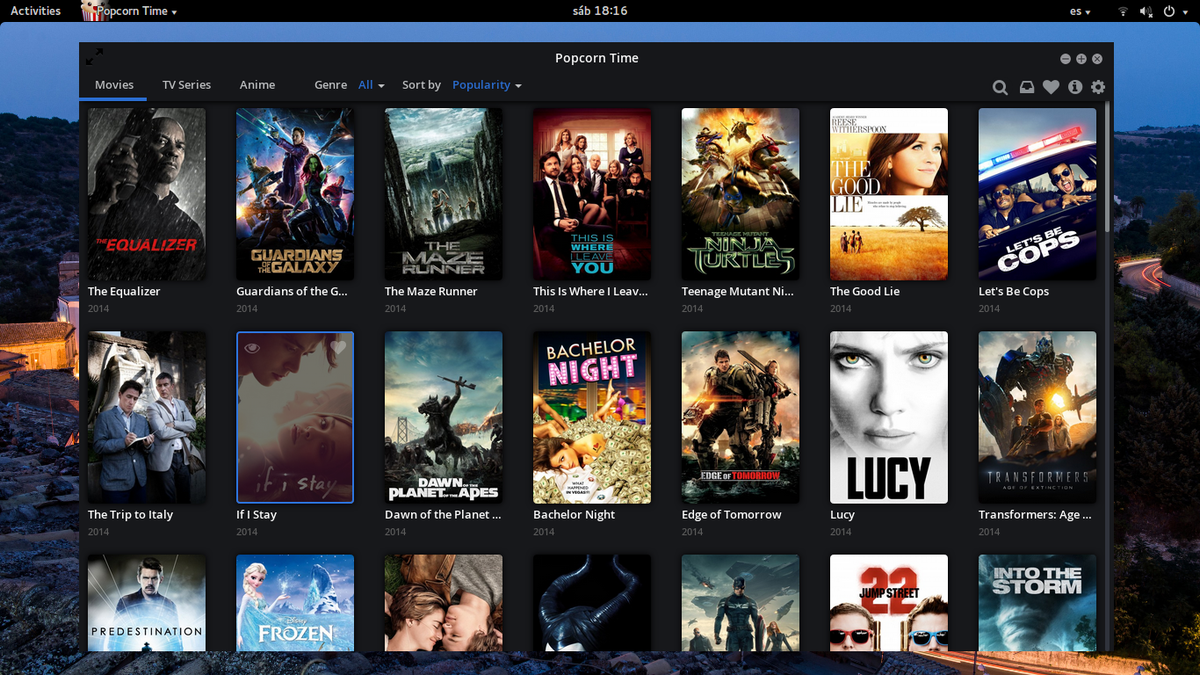Open the Edge of Tomorrow poster
The image size is (1200, 675).
[741, 417]
